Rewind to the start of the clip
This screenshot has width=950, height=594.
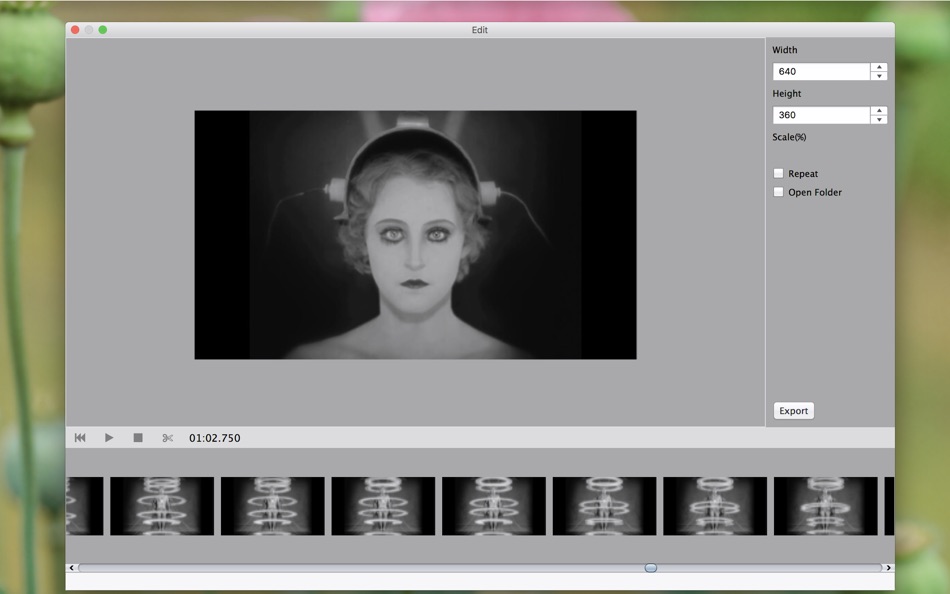tap(80, 438)
